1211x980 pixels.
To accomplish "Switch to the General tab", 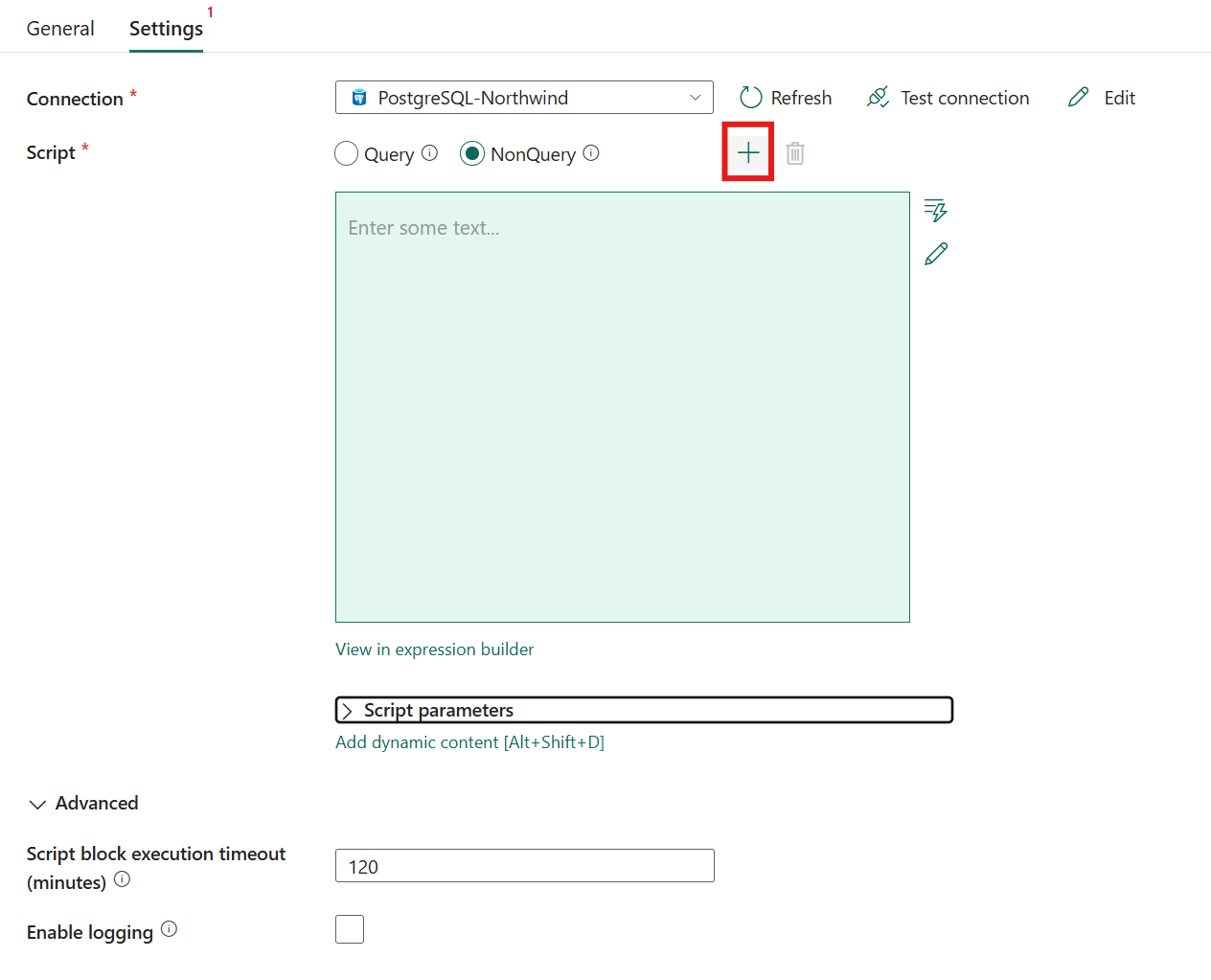I will click(60, 29).
